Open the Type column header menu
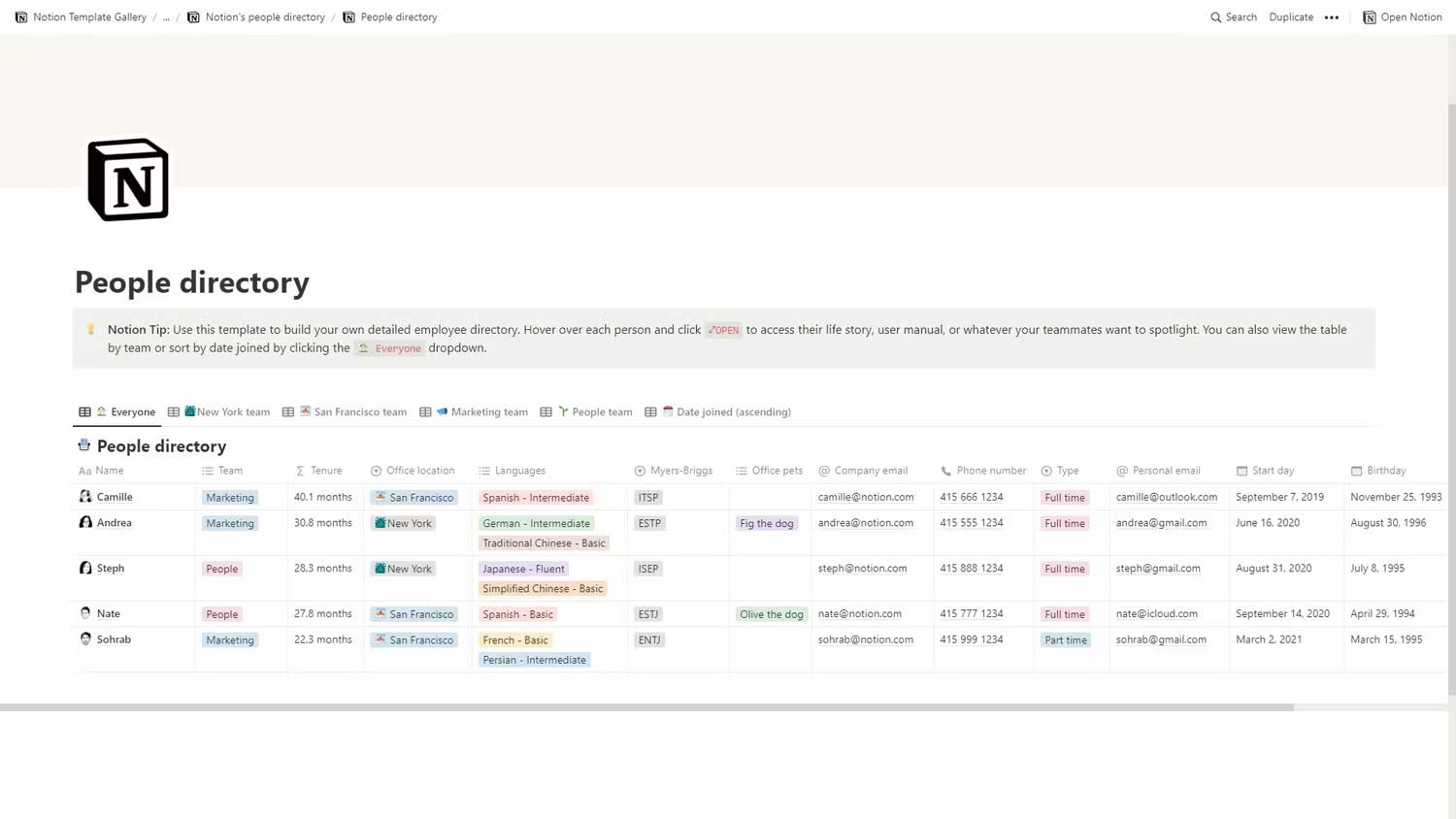 pyautogui.click(x=1072, y=471)
